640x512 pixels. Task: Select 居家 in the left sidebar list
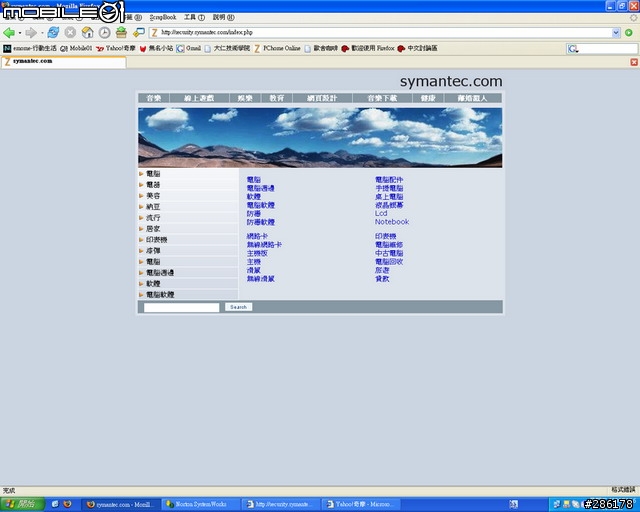(x=188, y=229)
